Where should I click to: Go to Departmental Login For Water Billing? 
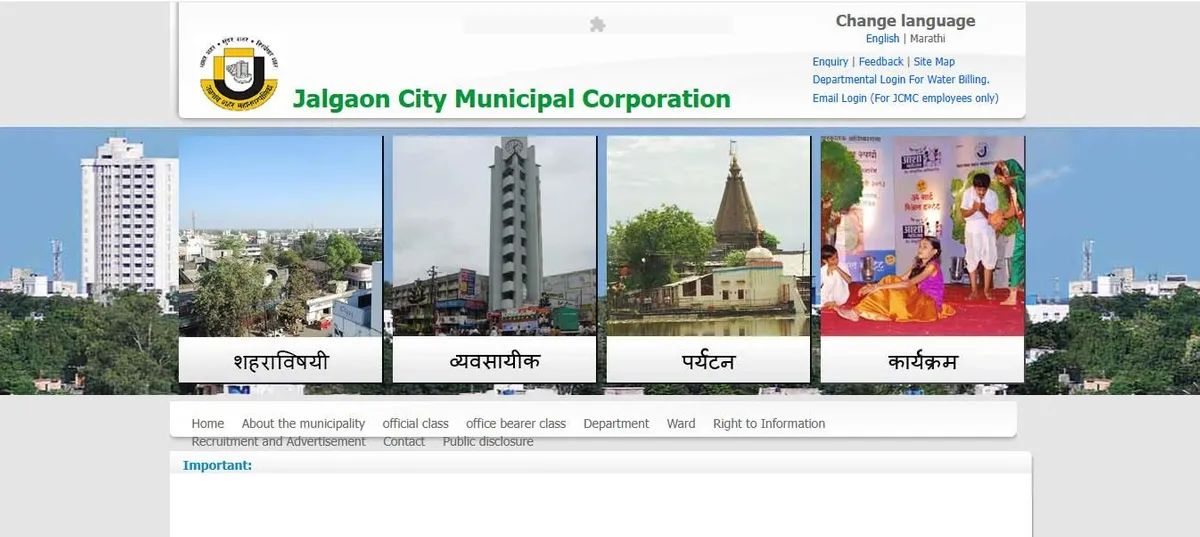pos(900,80)
